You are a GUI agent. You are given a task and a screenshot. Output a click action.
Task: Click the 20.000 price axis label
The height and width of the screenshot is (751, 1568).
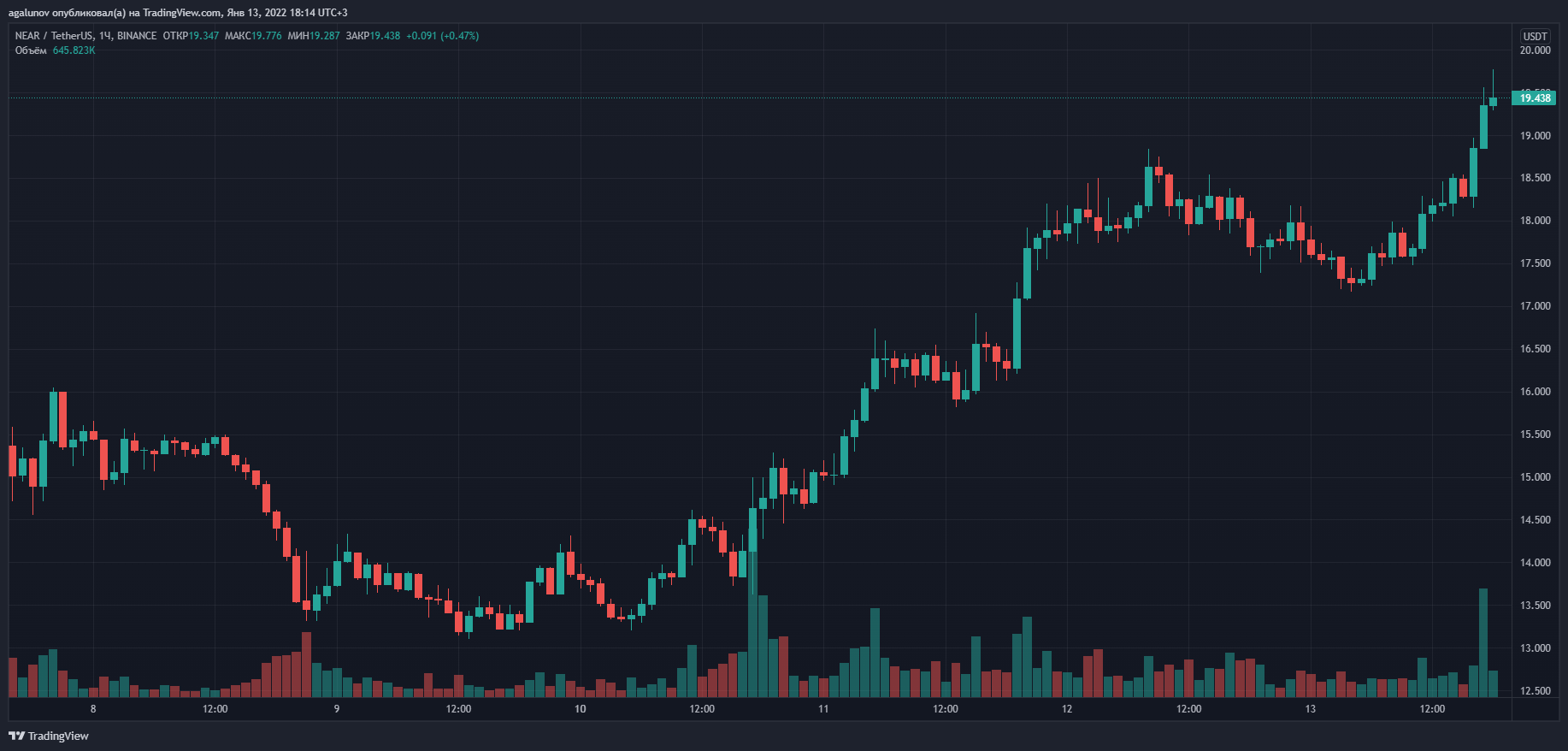(x=1535, y=50)
